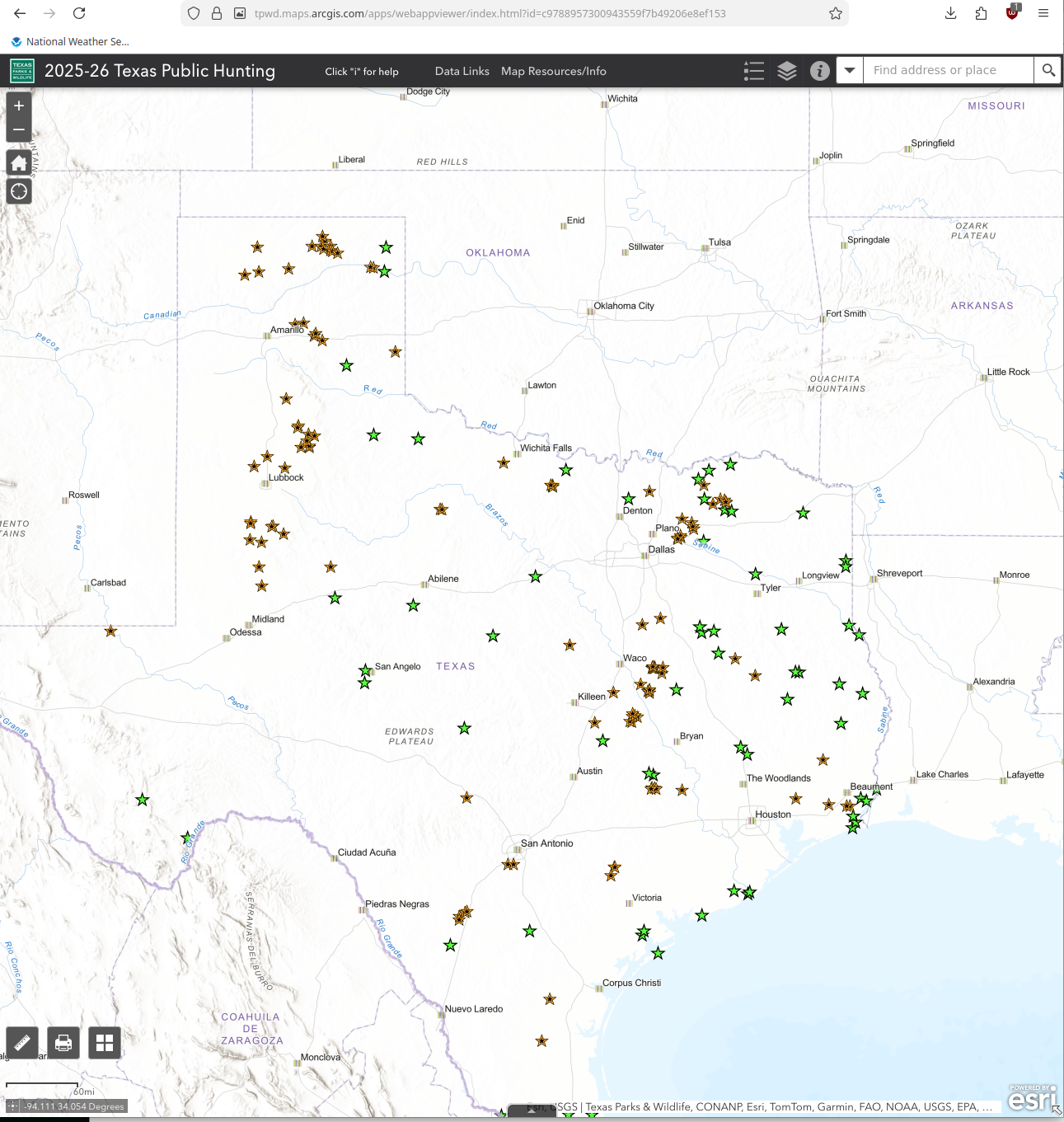Open the info help panel
Image resolution: width=1064 pixels, height=1122 pixels.
pos(819,71)
